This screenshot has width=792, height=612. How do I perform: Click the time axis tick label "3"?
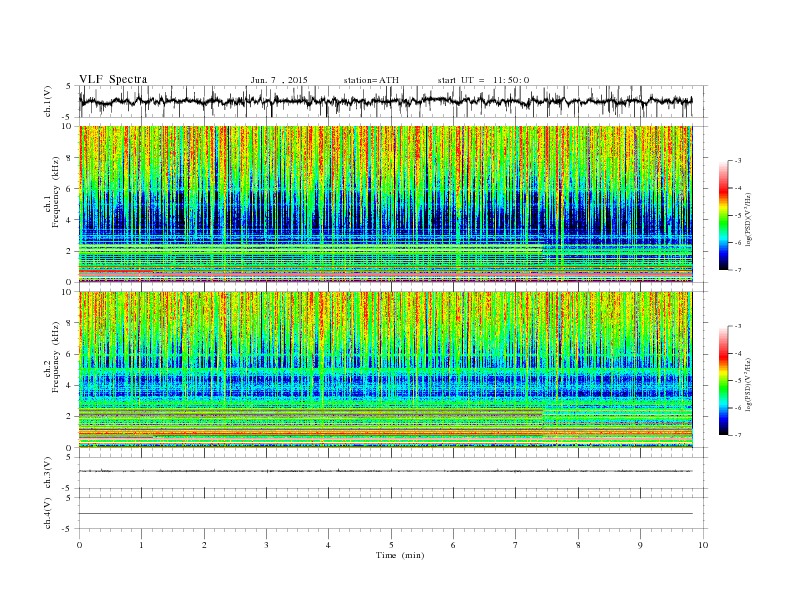[x=266, y=545]
